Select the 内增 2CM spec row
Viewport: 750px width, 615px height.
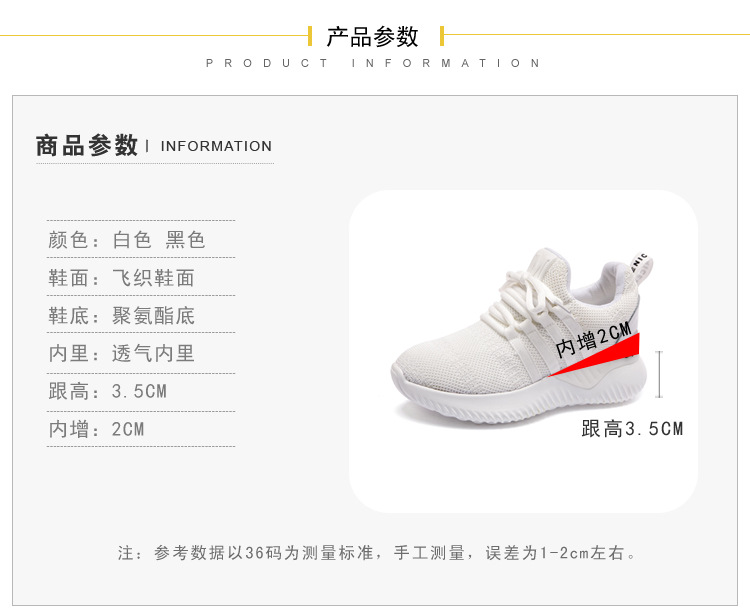pos(141,429)
